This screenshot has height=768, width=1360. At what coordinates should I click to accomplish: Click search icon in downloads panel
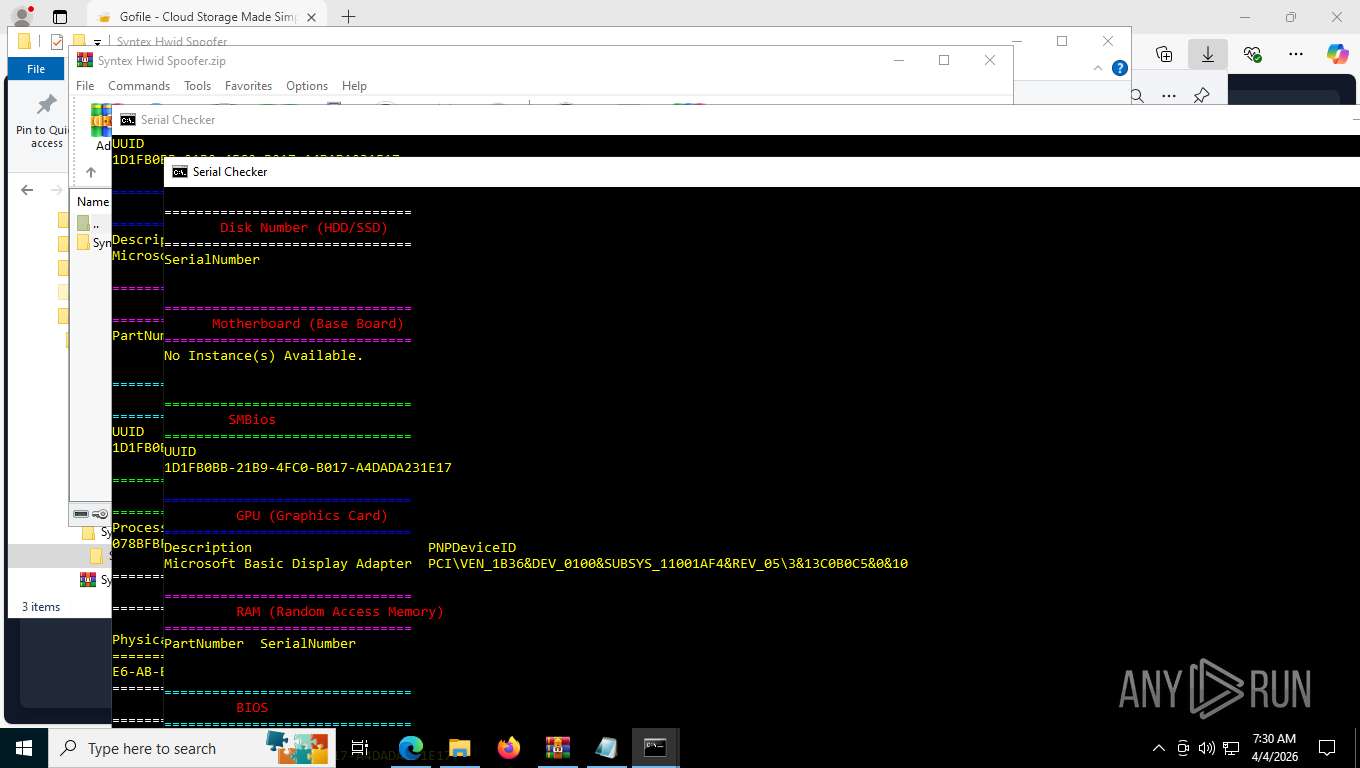coord(1137,96)
